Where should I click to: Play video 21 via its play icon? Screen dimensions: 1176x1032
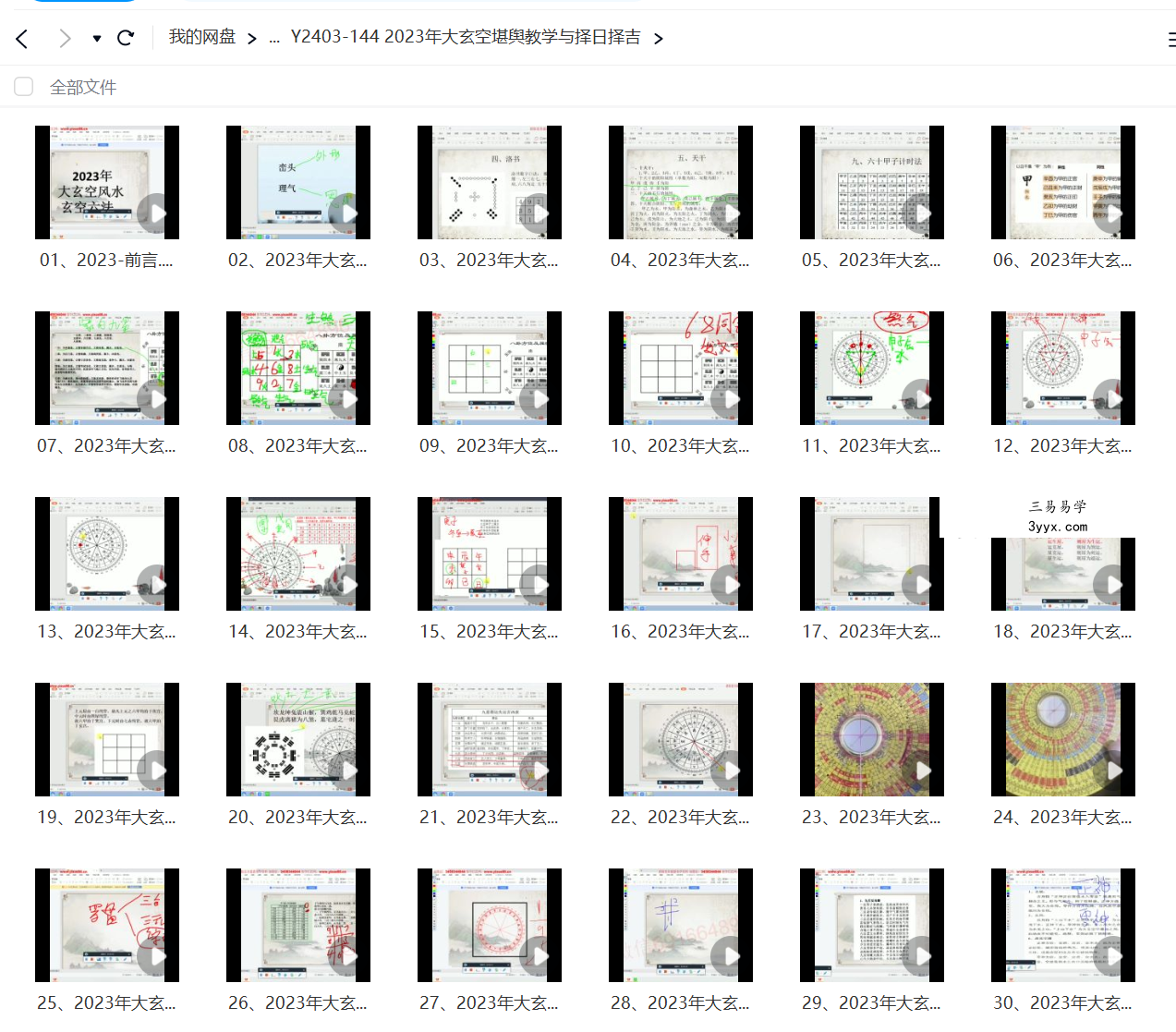[540, 771]
